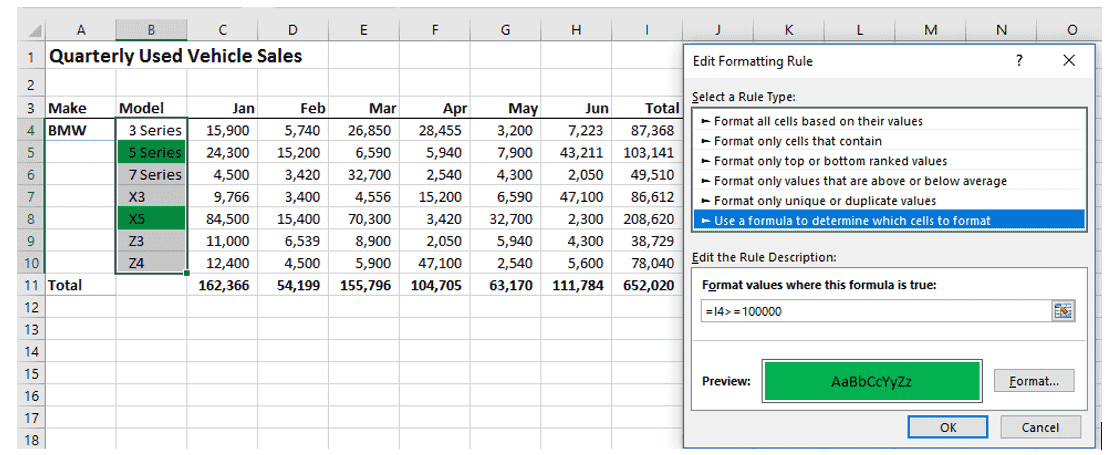Select column B header
Viewport: 1105px width, 455px height.
tap(151, 30)
